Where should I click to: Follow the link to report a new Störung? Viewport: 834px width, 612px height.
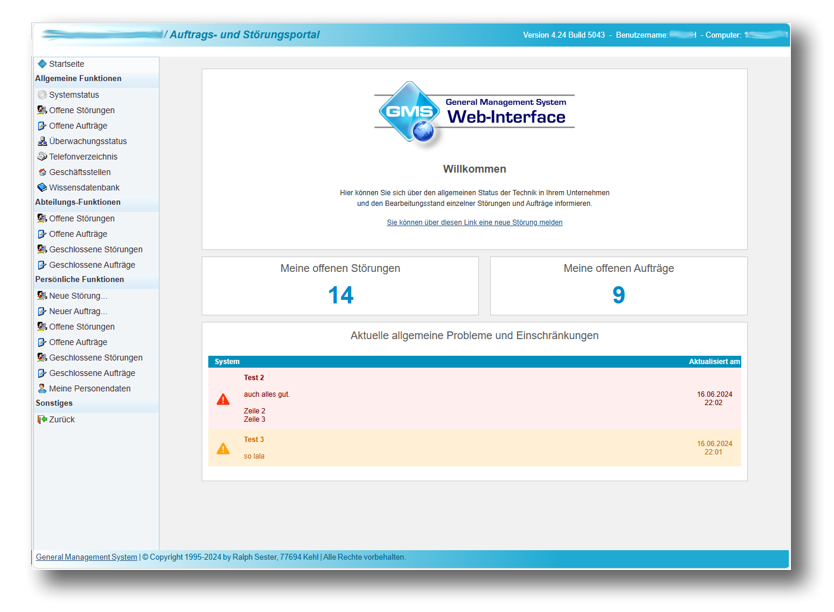tap(474, 223)
